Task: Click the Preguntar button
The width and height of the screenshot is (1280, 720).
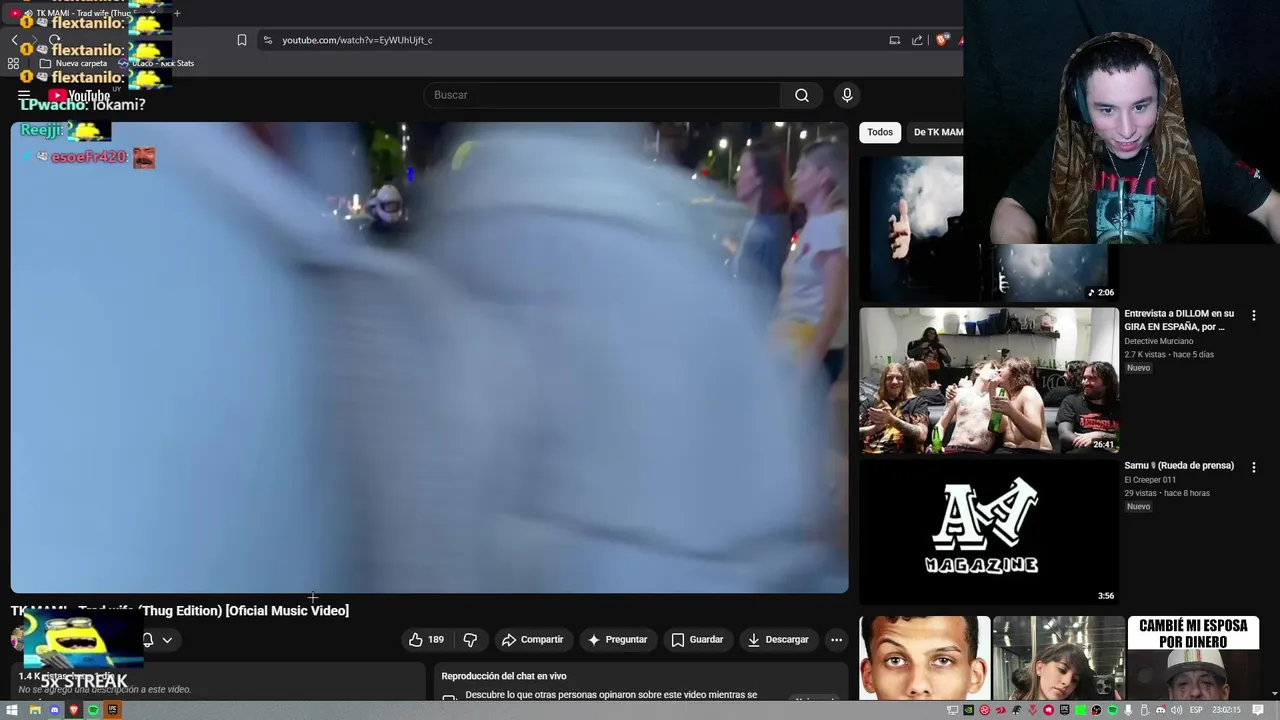Action: pos(617,639)
